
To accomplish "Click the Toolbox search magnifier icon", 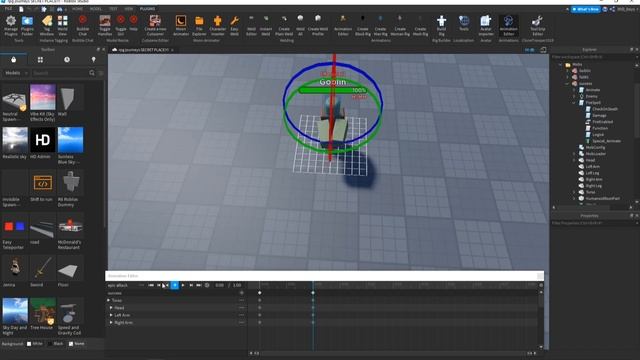I will point(92,73).
